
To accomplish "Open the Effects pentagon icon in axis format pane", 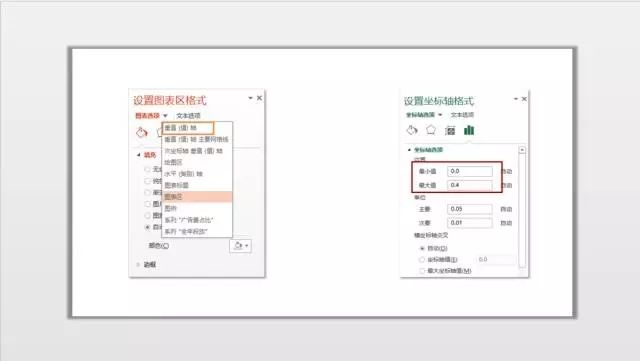I will (431, 130).
